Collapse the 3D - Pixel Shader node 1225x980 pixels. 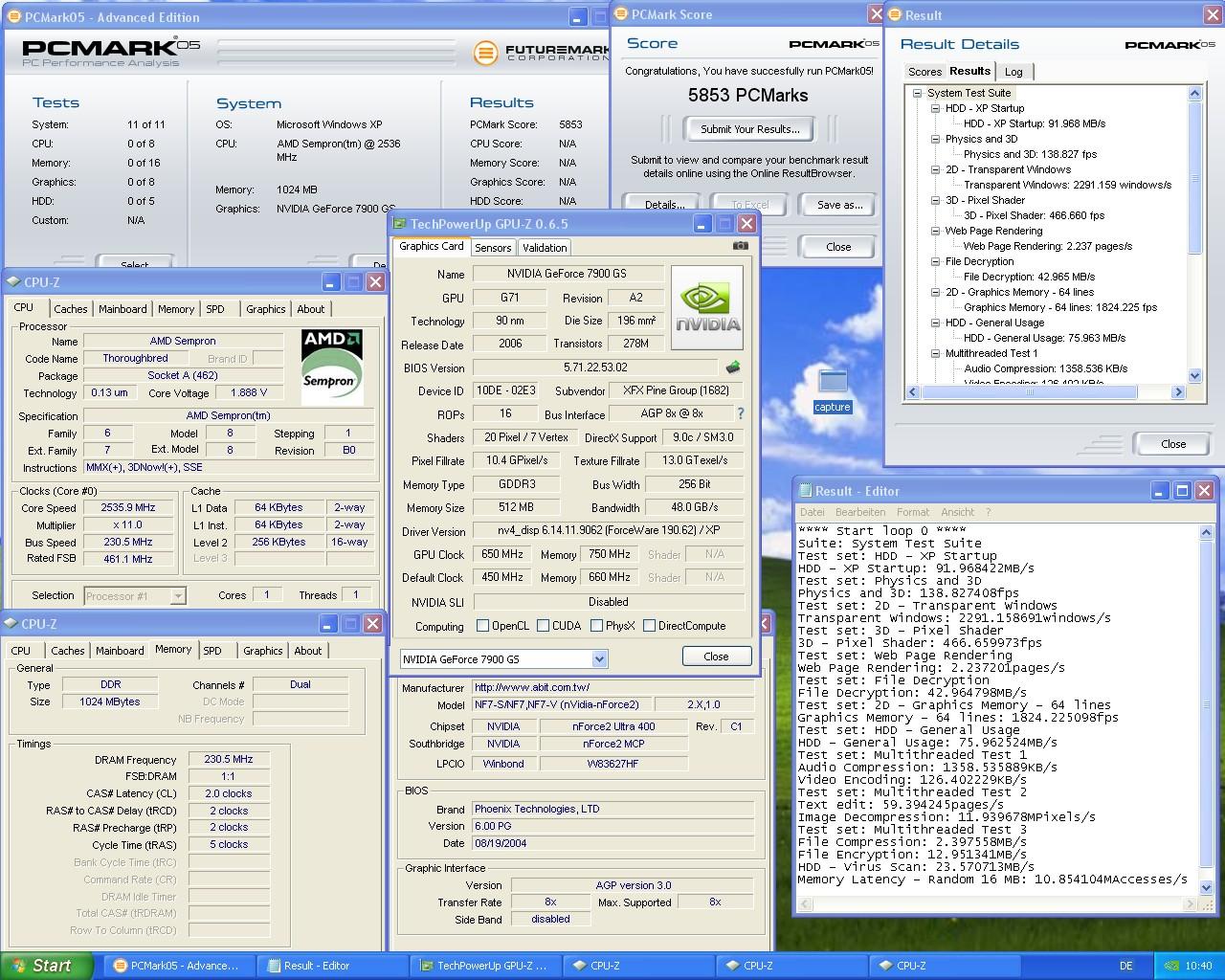click(936, 200)
